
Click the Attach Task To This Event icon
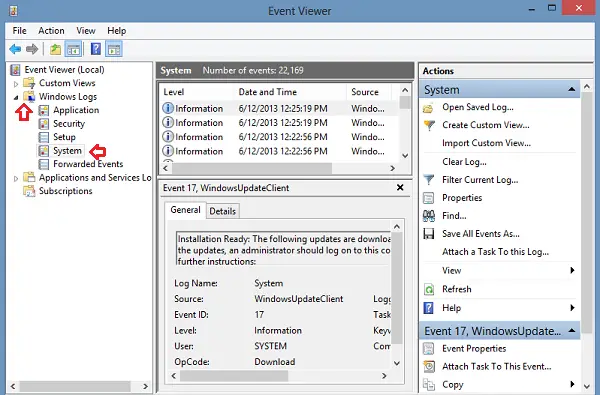click(x=429, y=367)
